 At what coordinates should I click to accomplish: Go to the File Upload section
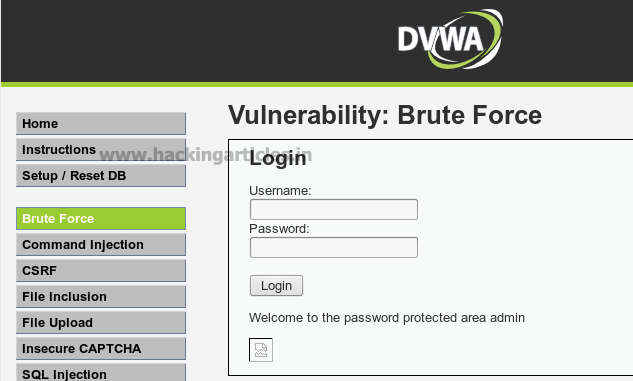tap(101, 323)
